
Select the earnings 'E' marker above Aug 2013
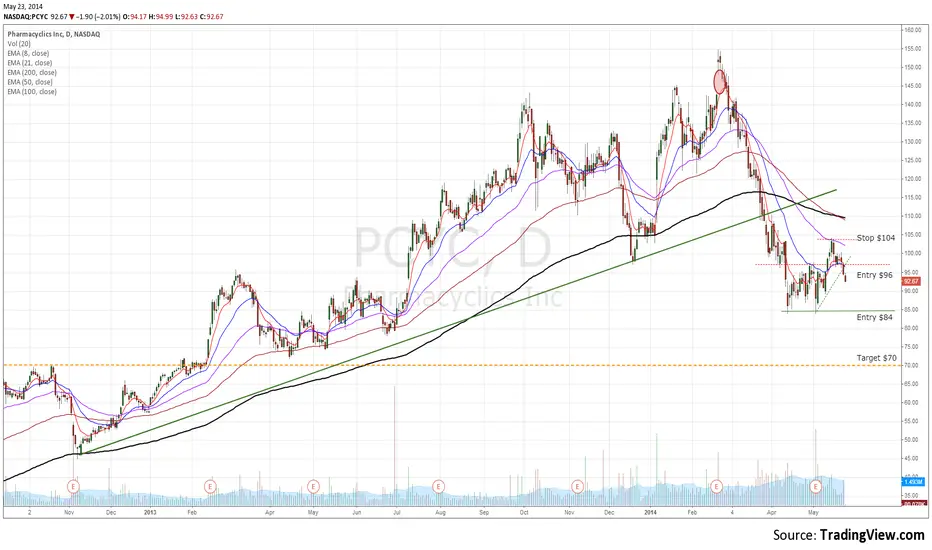(438, 486)
